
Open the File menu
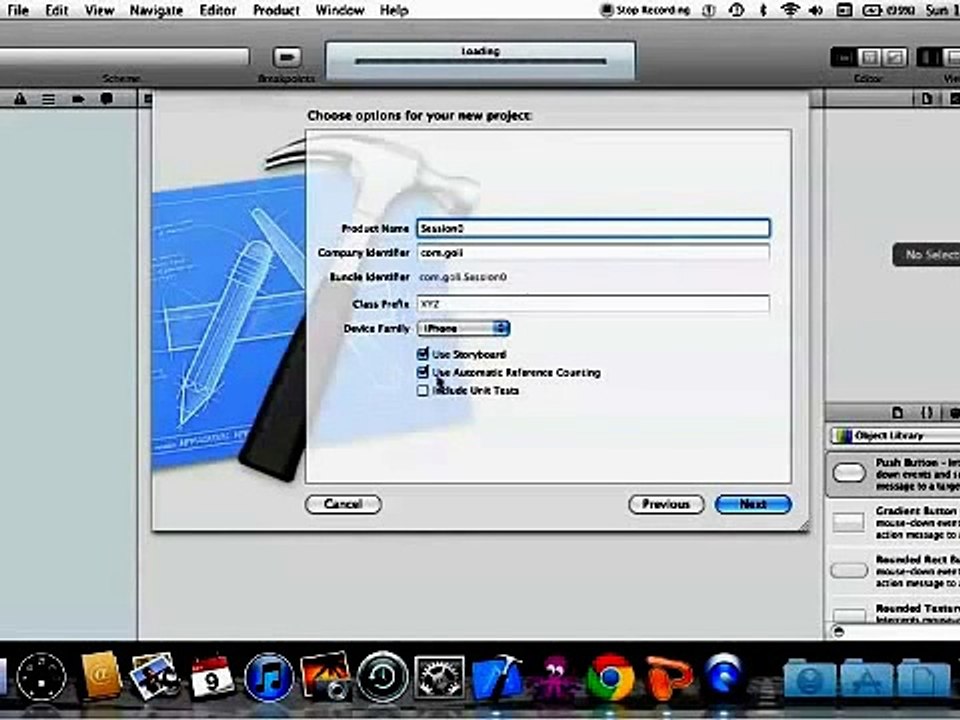point(18,10)
